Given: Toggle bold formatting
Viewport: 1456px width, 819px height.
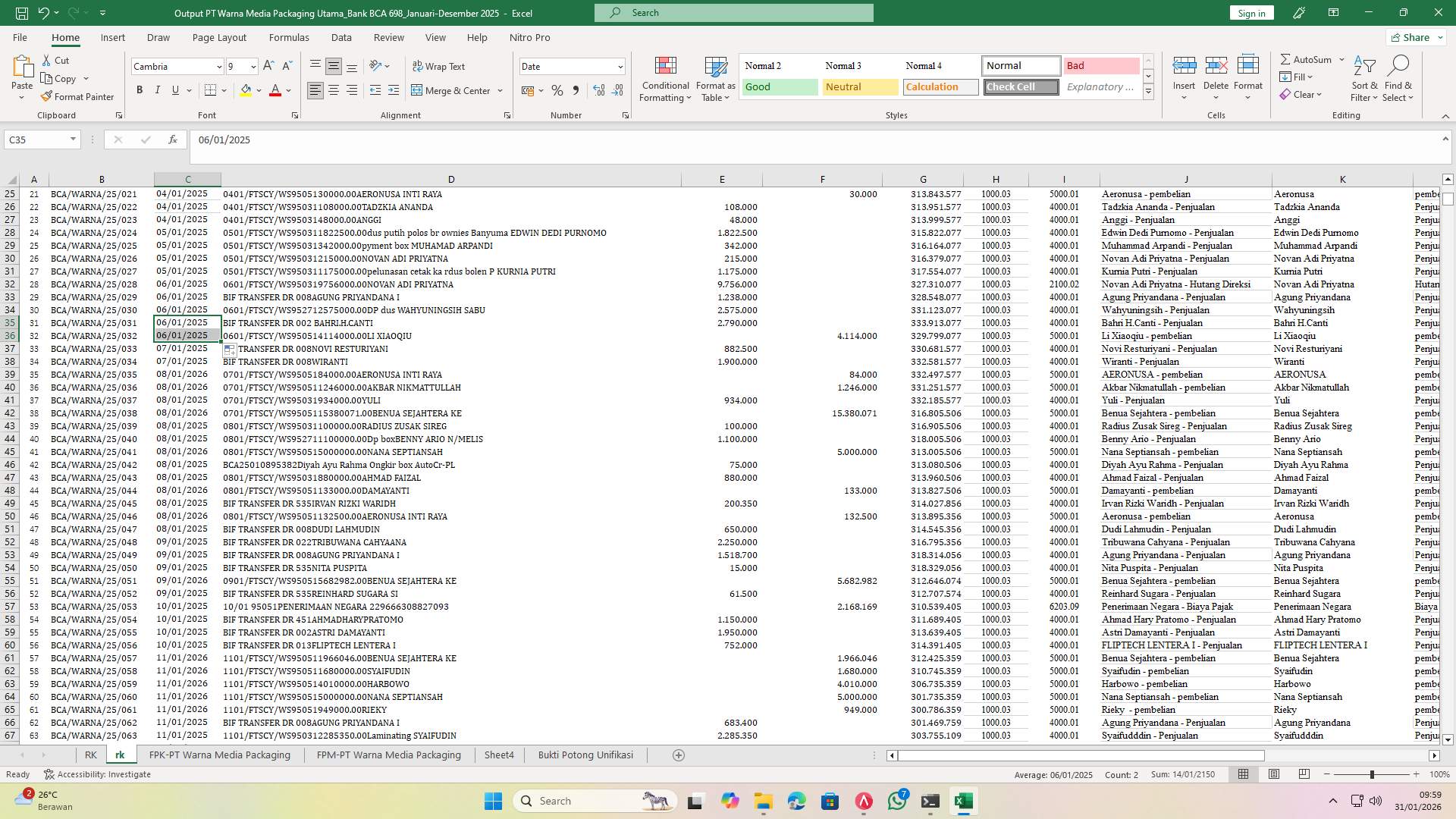Looking at the screenshot, I should 139,89.
